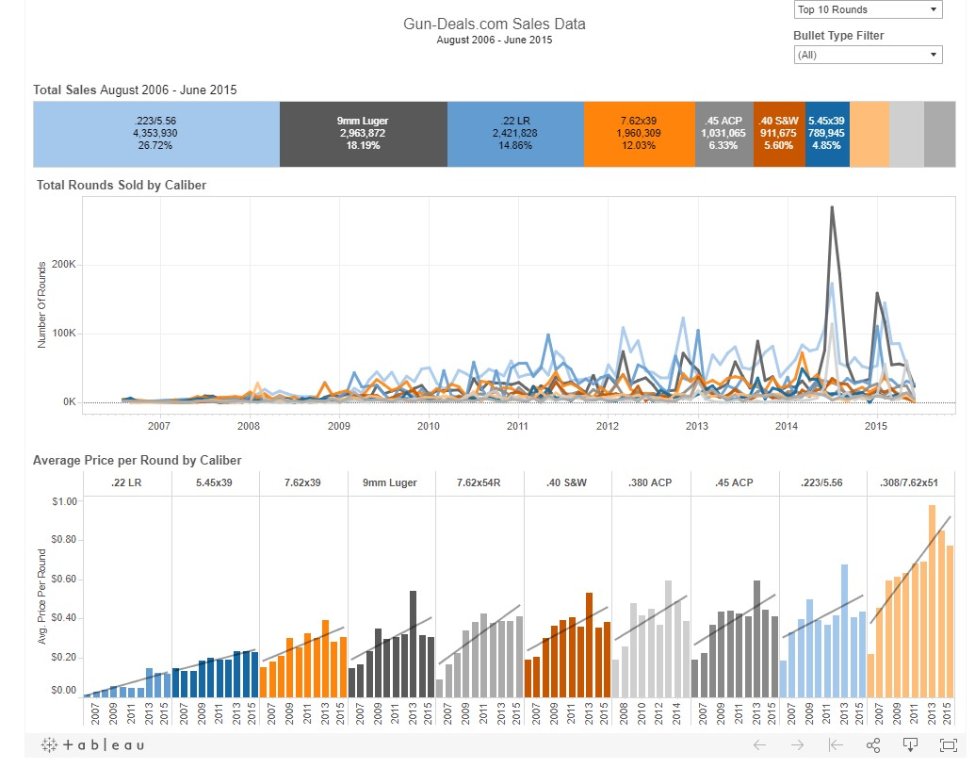The width and height of the screenshot is (975, 768).
Task: Click the 2012 label on line chart axis
Action: pos(608,426)
